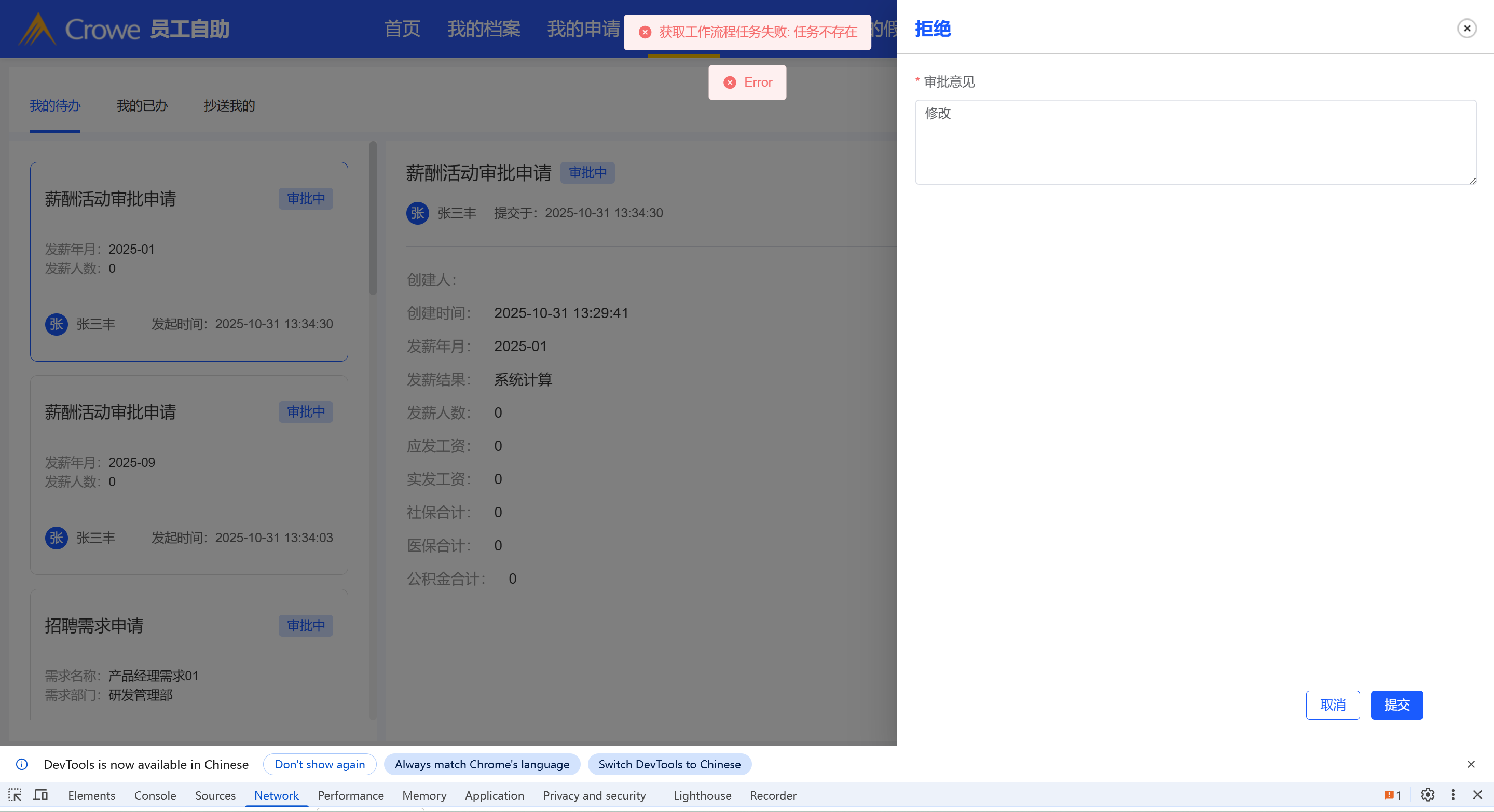Click the 提交 button
The width and height of the screenshot is (1494, 812).
coord(1396,705)
